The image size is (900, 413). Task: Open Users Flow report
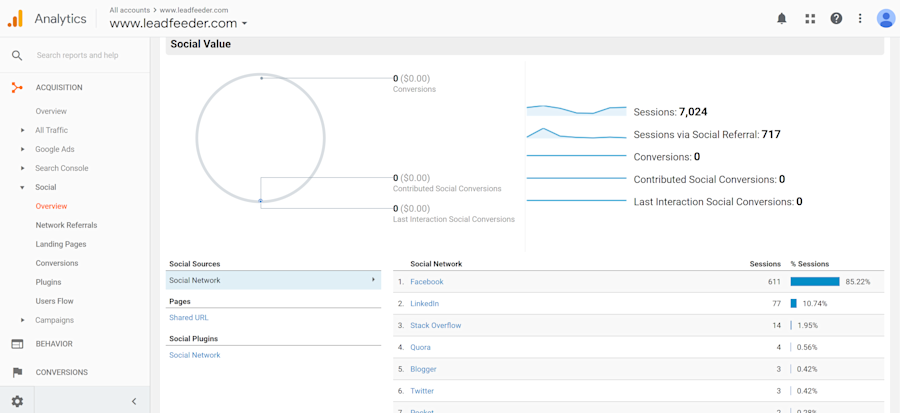[x=55, y=301]
